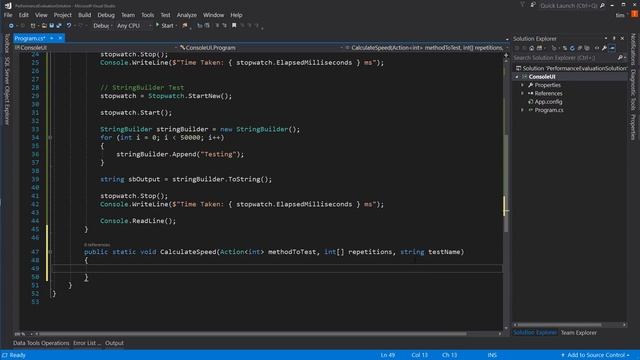Click the Quick Launch search box

[x=572, y=6]
